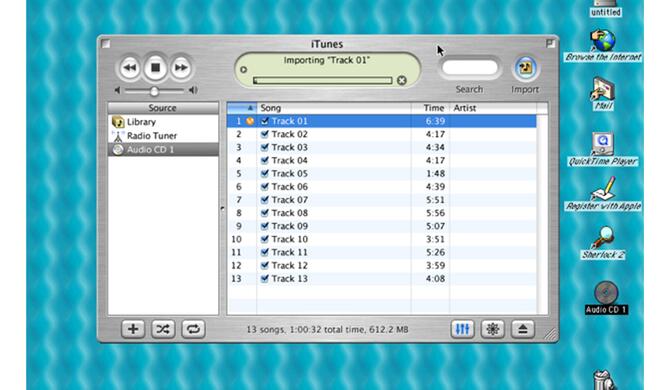660x390 pixels.
Task: Adjust the volume slider knob
Action: 154,91
